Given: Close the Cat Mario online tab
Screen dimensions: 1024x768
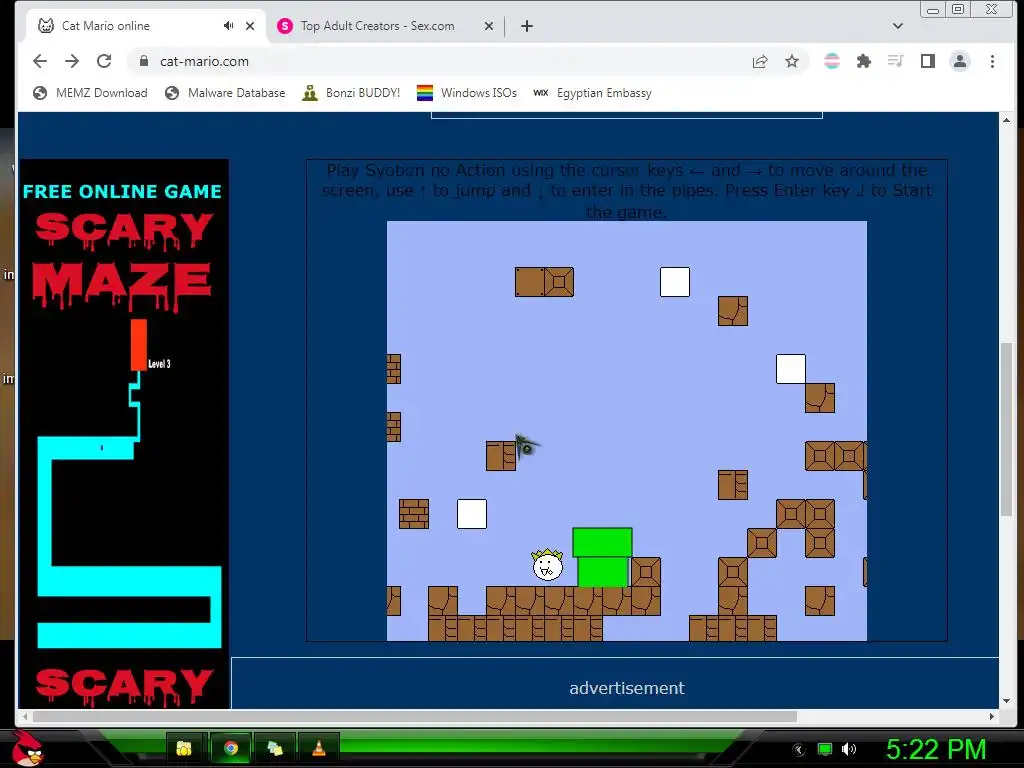Looking at the screenshot, I should (x=250, y=26).
